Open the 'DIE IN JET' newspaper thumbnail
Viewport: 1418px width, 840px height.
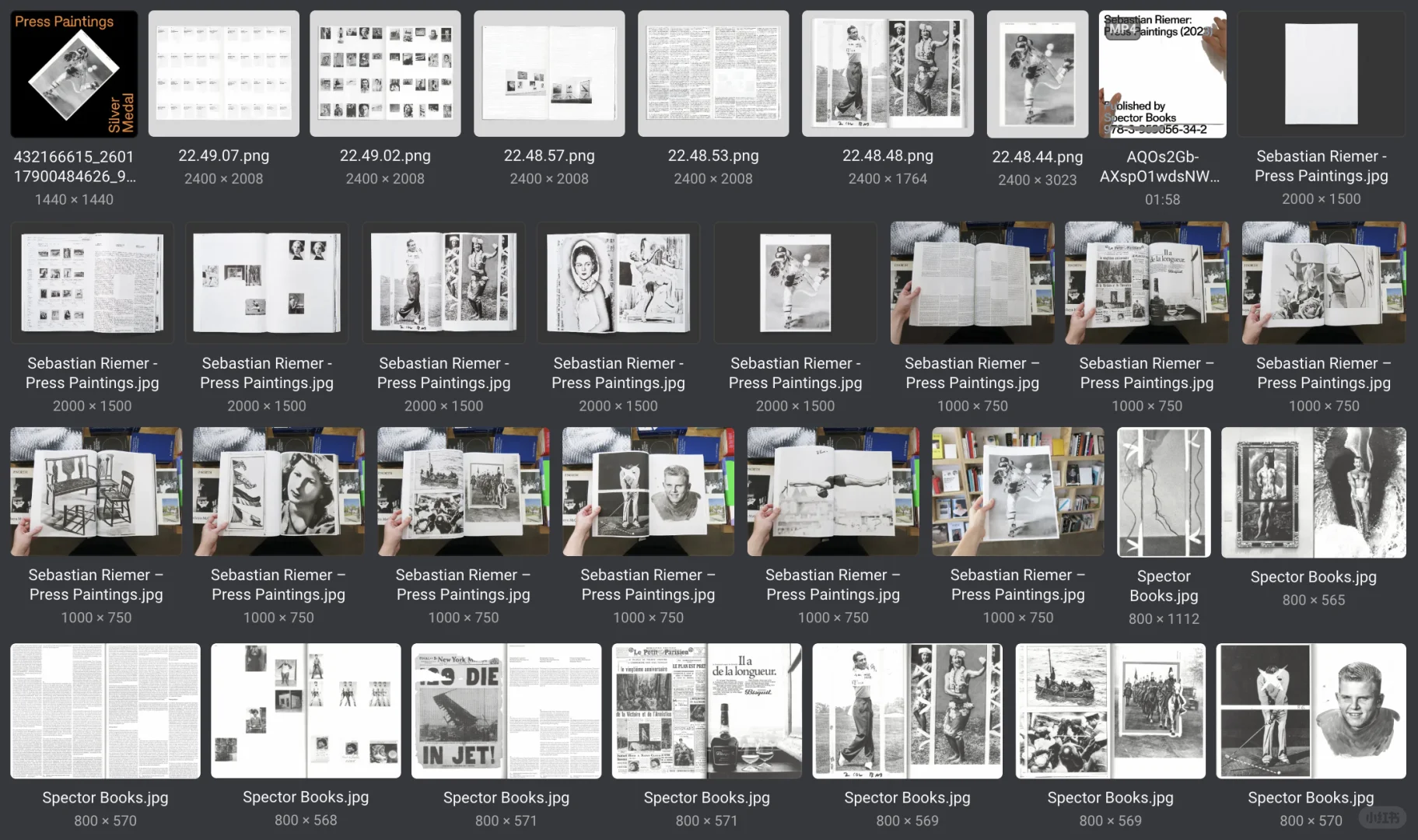(506, 711)
